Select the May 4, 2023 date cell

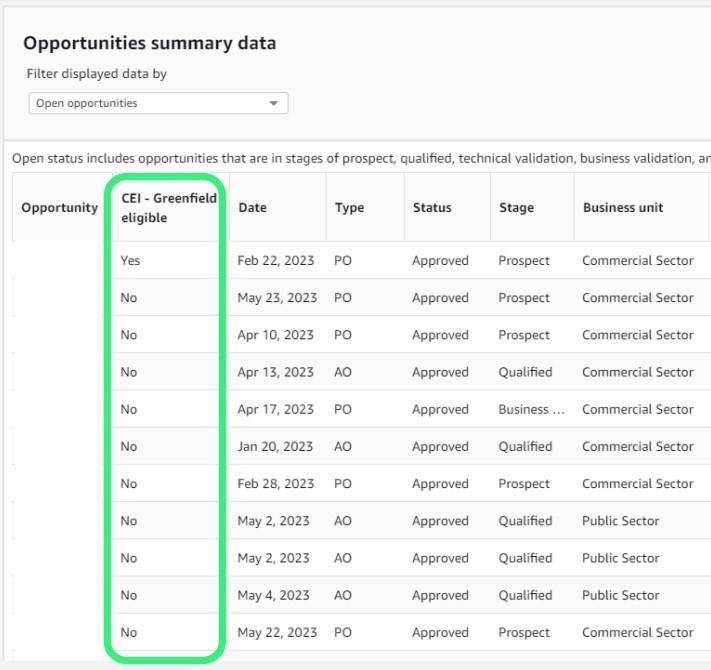(x=273, y=595)
